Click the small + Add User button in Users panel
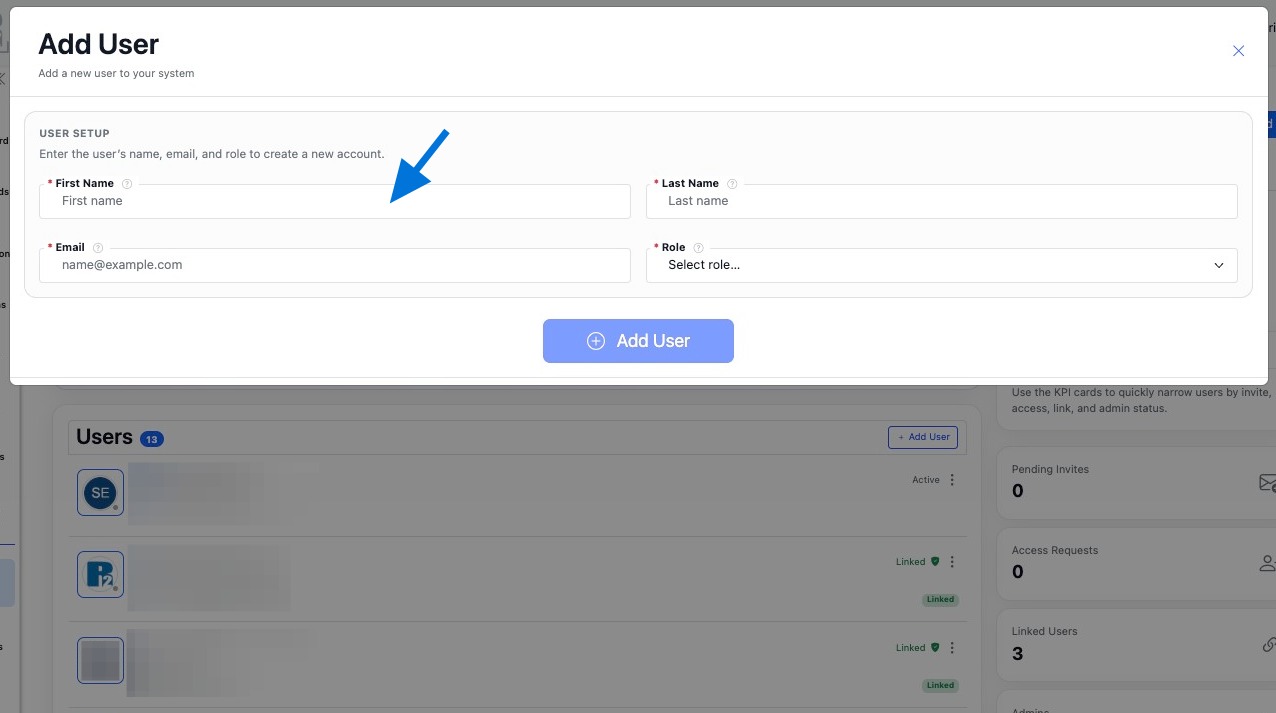Image resolution: width=1276 pixels, height=713 pixels. 923,437
